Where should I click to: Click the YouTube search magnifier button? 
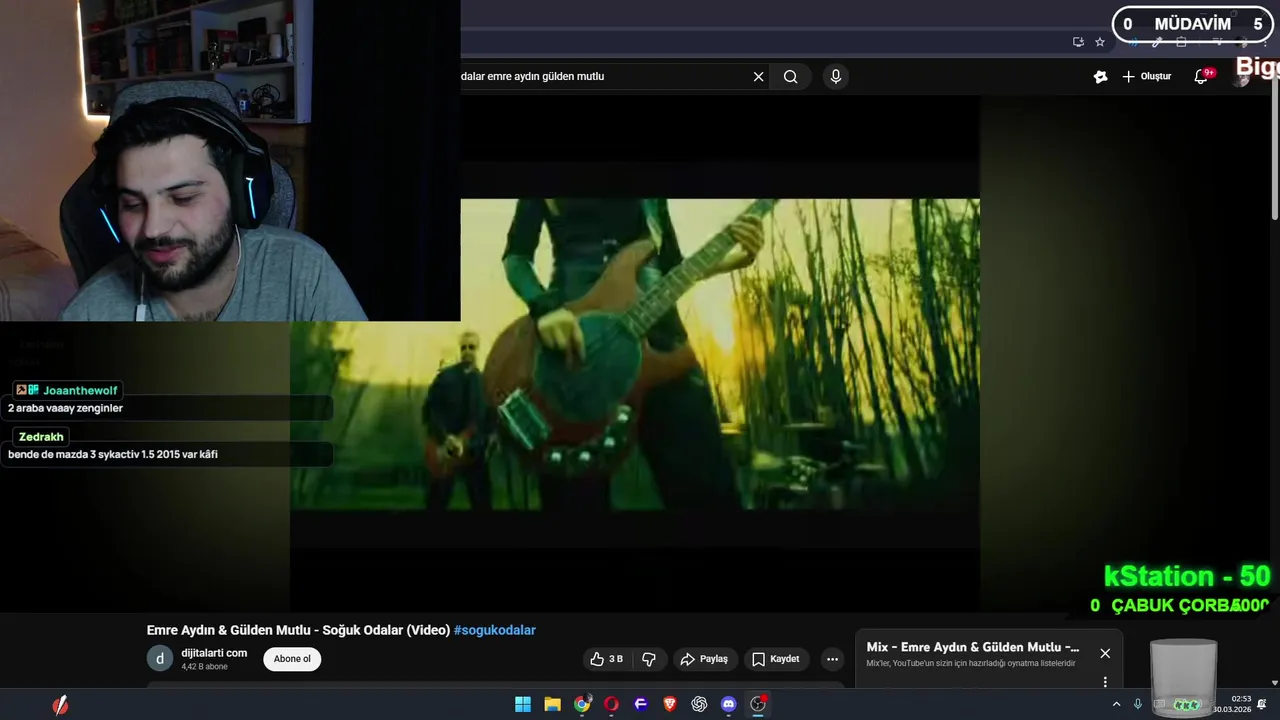(791, 76)
